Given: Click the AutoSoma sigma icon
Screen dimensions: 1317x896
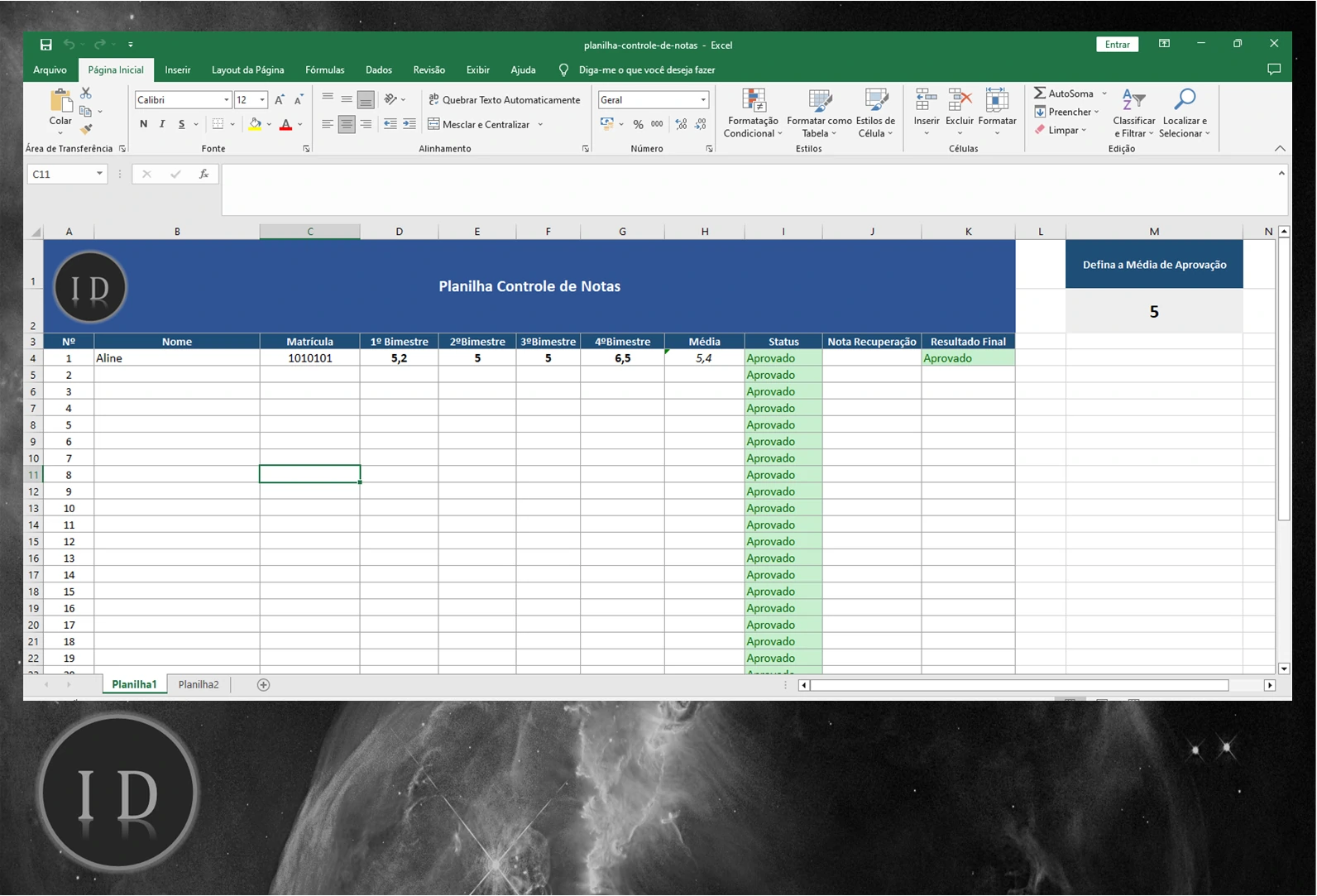Looking at the screenshot, I should click(x=1040, y=93).
